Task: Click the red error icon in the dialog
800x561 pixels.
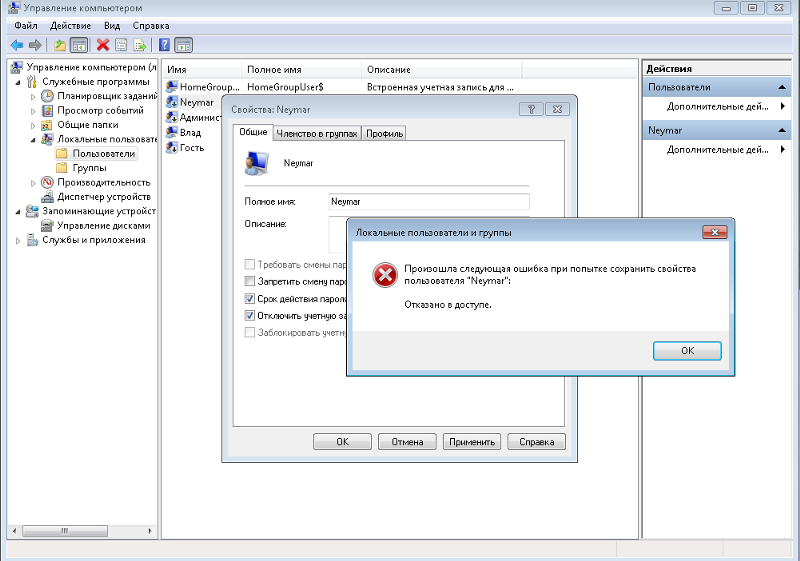Action: 385,275
